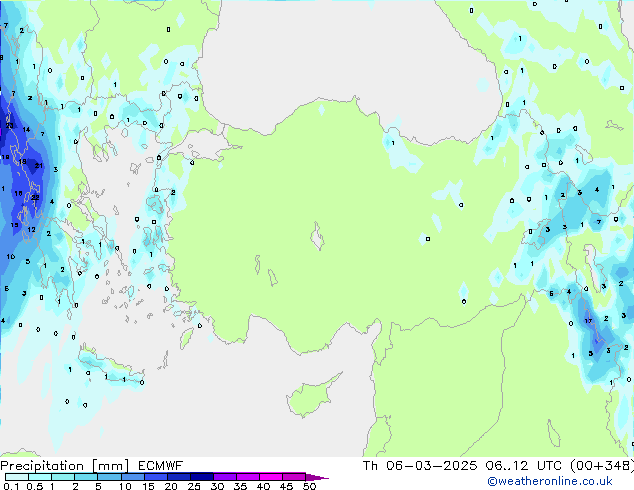The width and height of the screenshot is (634, 490).
Task: Click the legend label 25
Action: pyautogui.click(x=194, y=486)
